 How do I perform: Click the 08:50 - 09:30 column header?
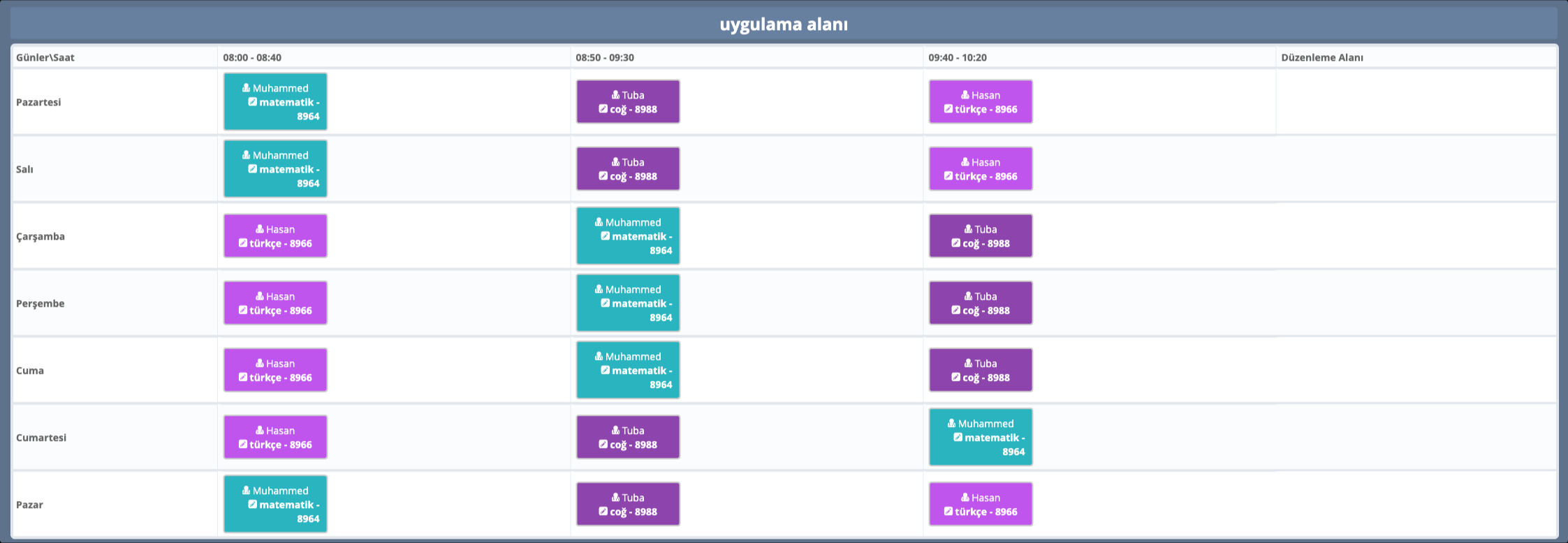click(x=605, y=57)
